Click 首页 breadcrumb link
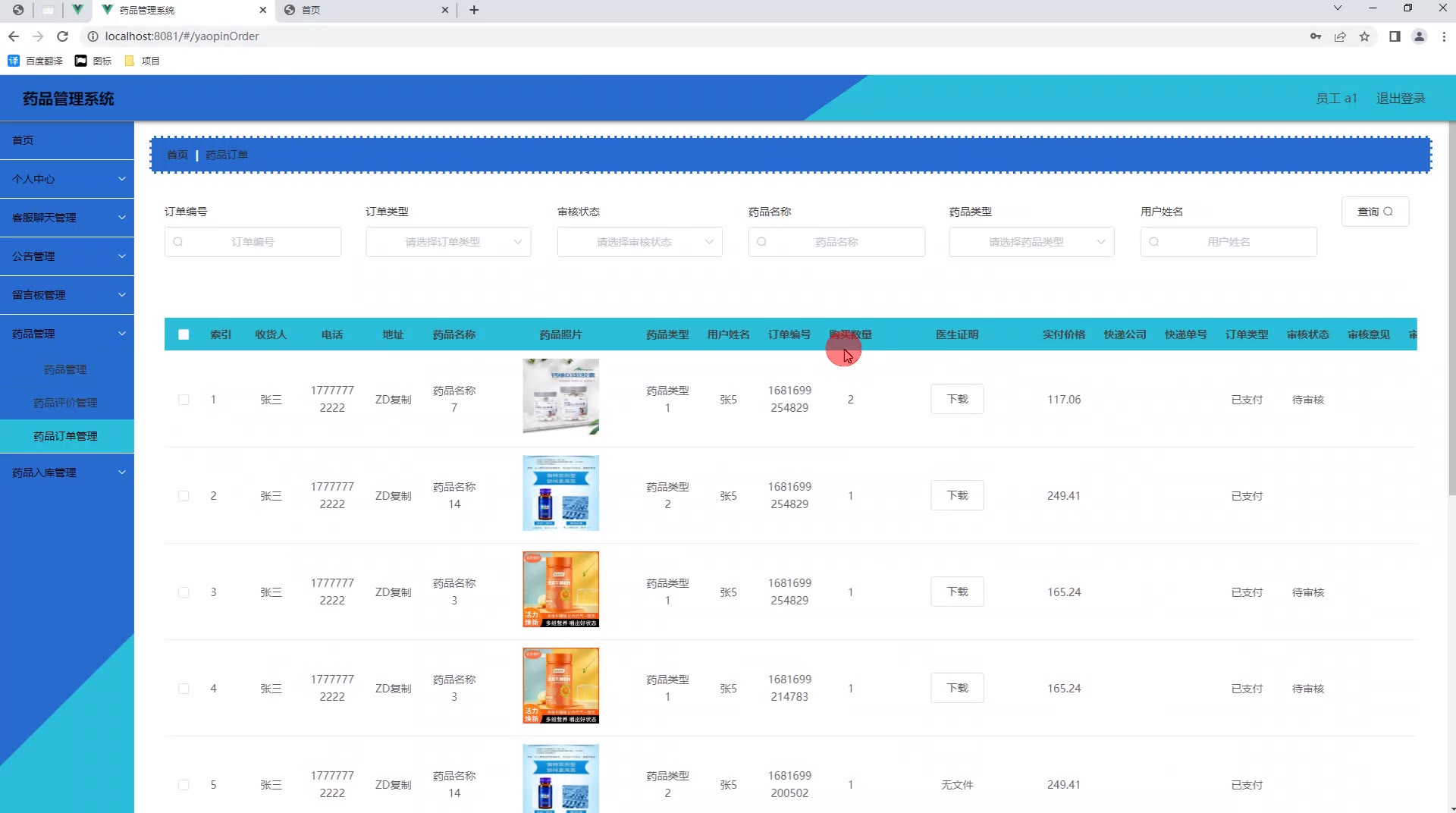1456x813 pixels. 177,155
